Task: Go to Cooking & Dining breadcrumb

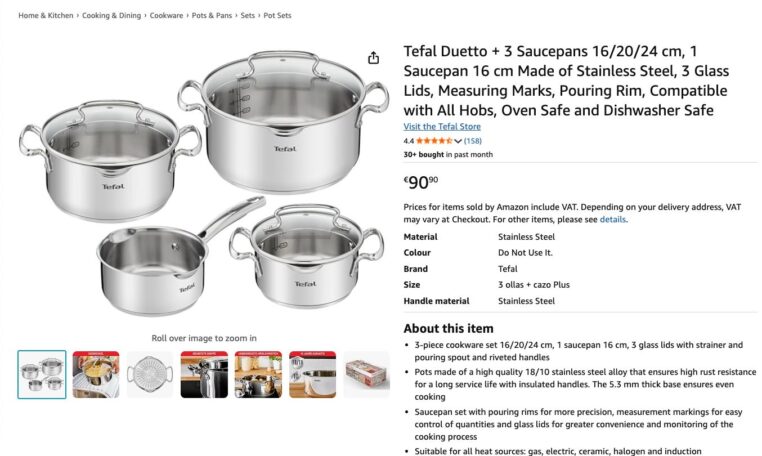Action: 111,16
